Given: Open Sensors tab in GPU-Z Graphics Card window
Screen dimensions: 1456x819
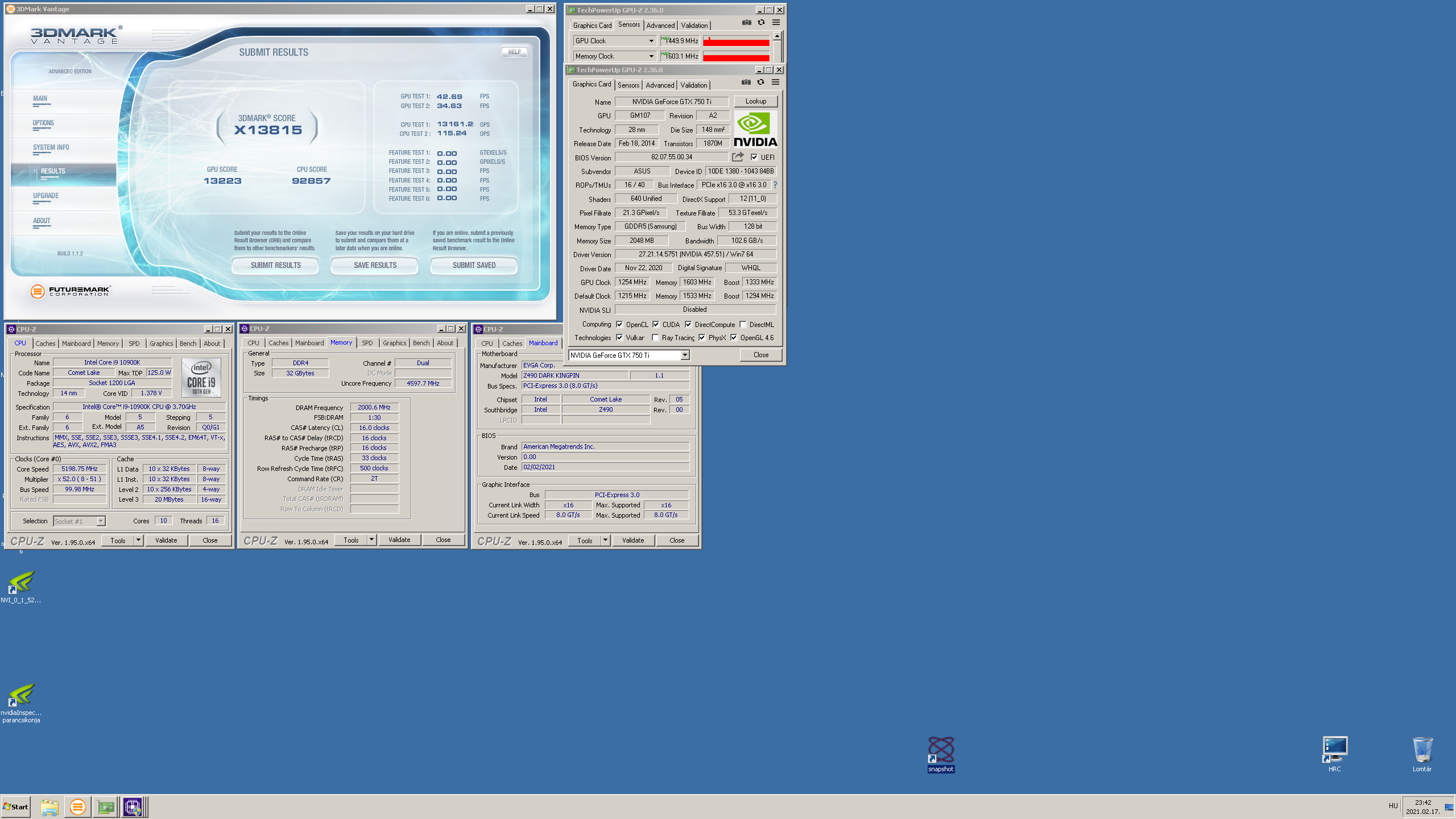Looking at the screenshot, I should pyautogui.click(x=628, y=85).
